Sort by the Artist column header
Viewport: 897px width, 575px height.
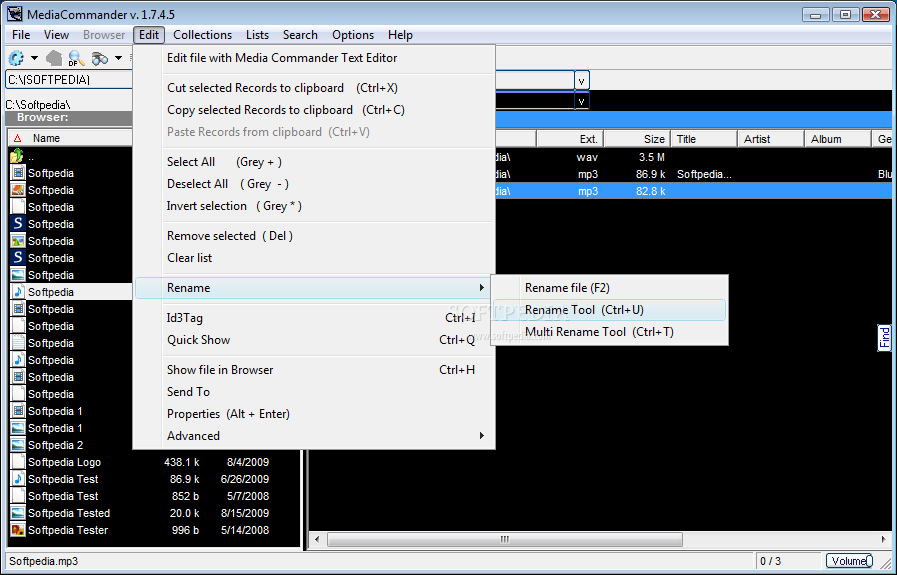point(771,139)
